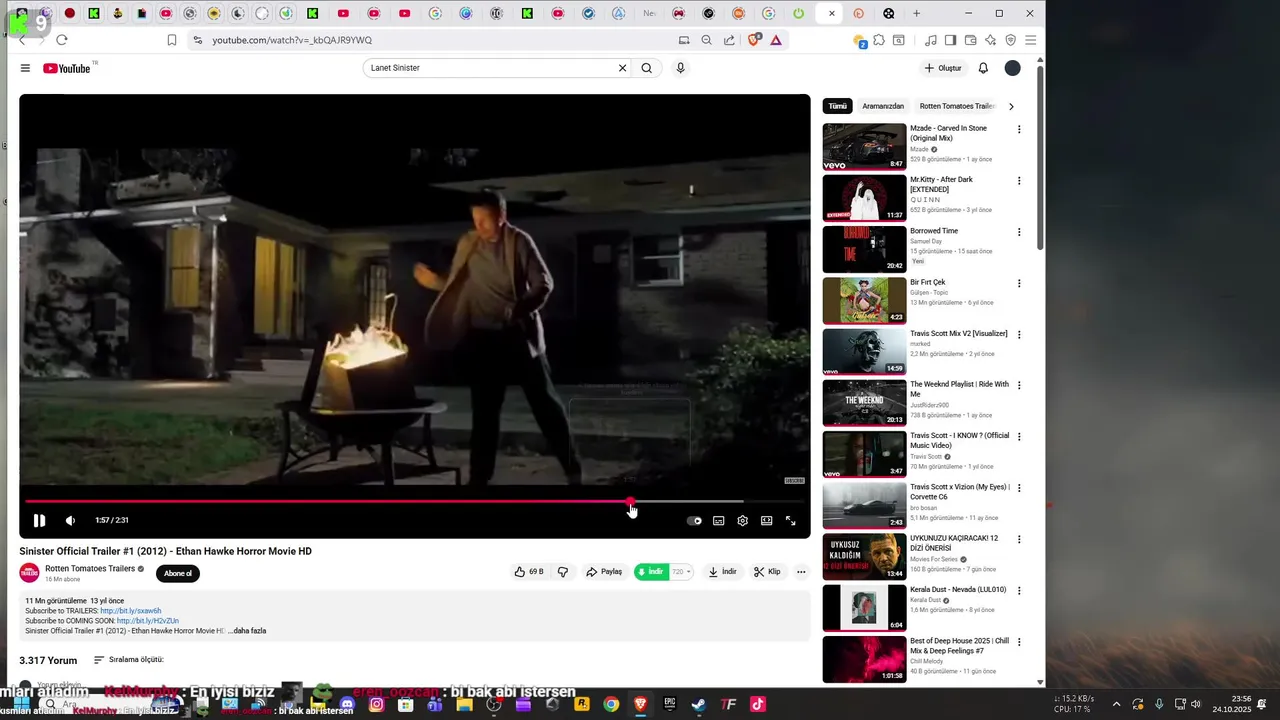Open browser extensions puzzle icon
Image resolution: width=1280 pixels, height=720 pixels.
coord(879,40)
